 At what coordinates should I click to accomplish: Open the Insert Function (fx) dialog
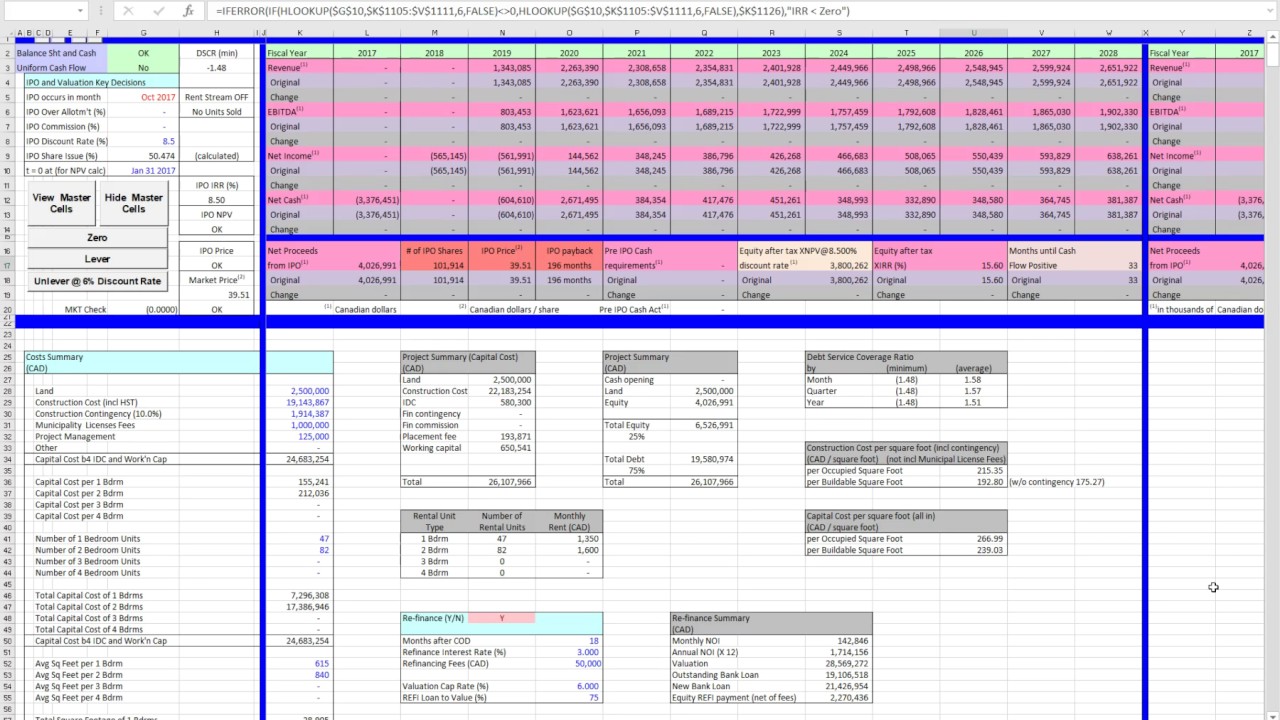pos(189,11)
